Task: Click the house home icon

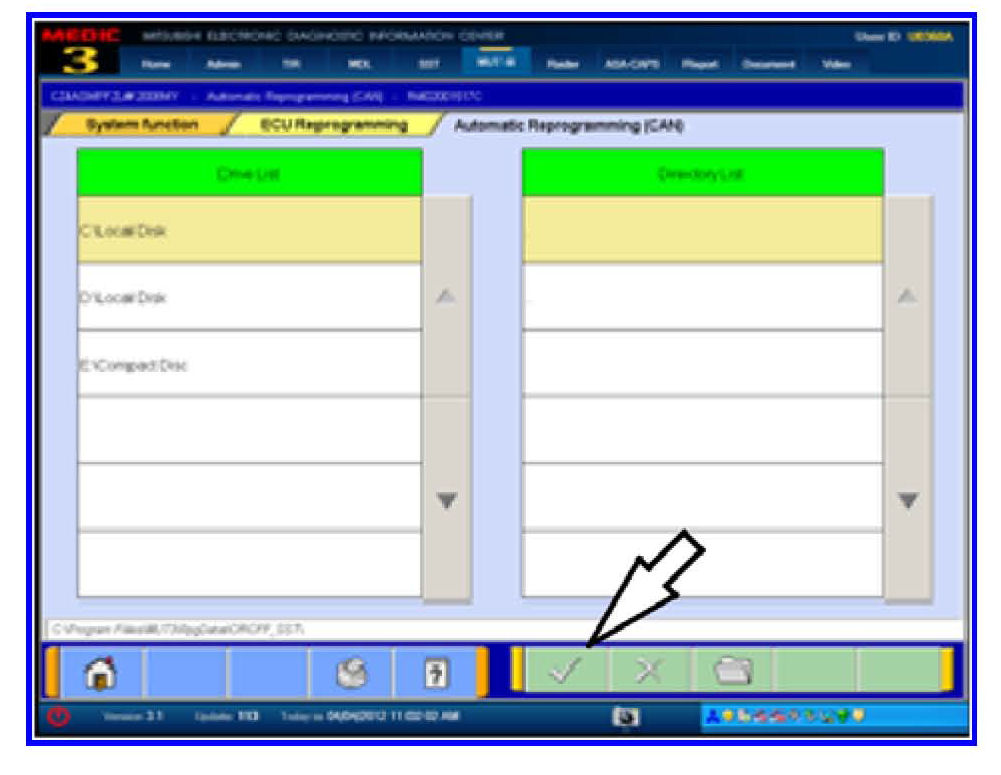Action: point(104,671)
